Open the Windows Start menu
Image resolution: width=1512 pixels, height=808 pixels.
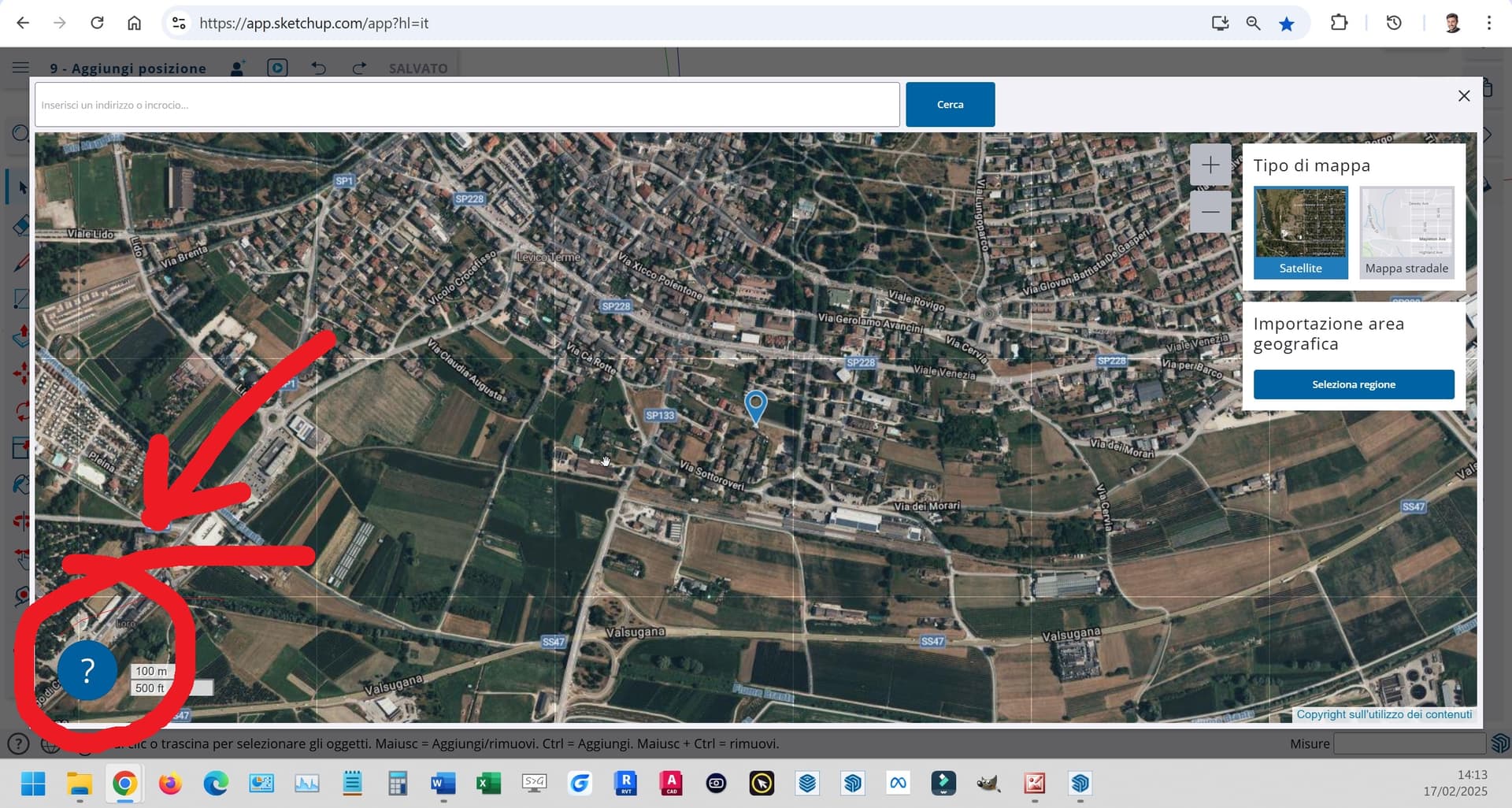[x=33, y=784]
